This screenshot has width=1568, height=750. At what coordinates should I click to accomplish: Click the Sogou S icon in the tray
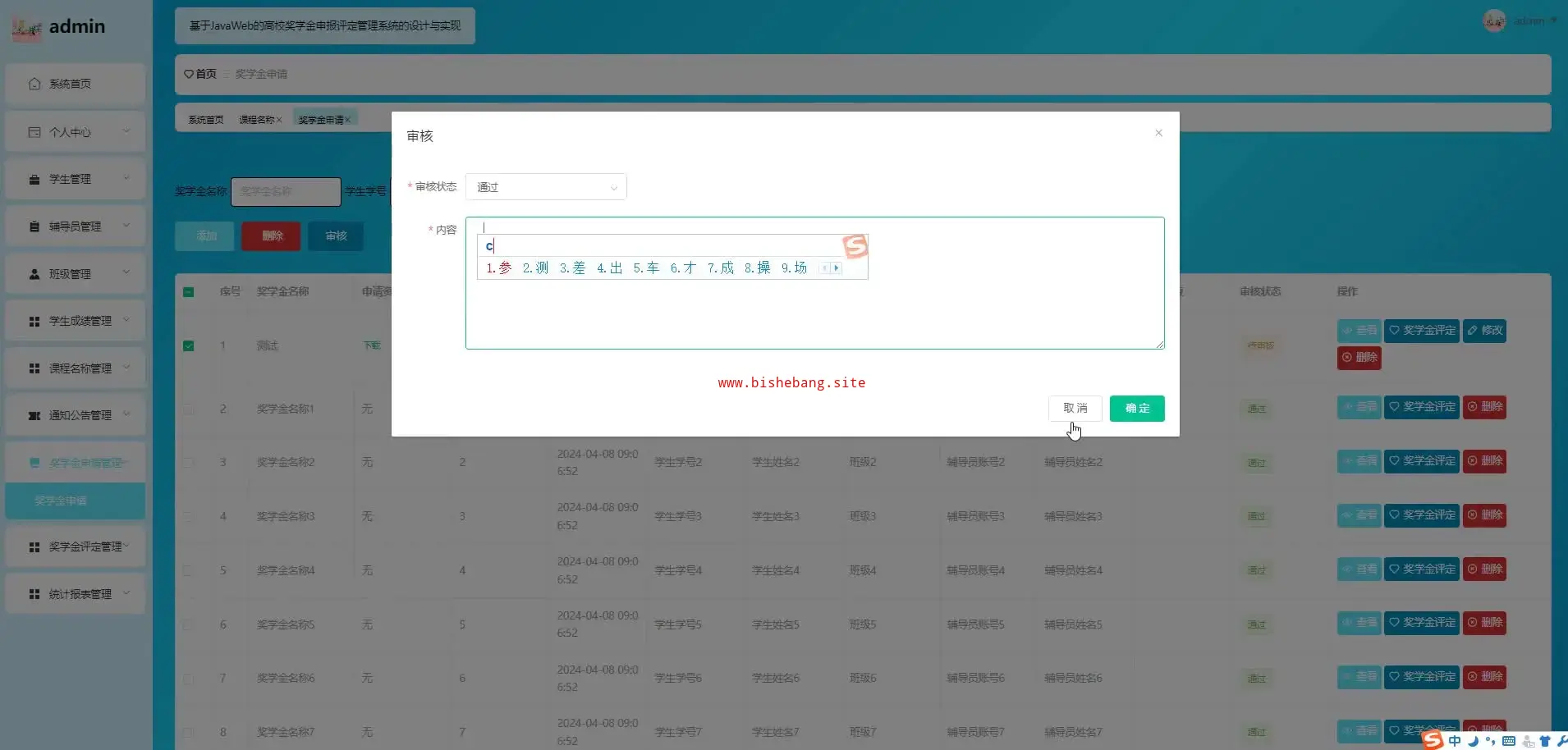(1433, 740)
